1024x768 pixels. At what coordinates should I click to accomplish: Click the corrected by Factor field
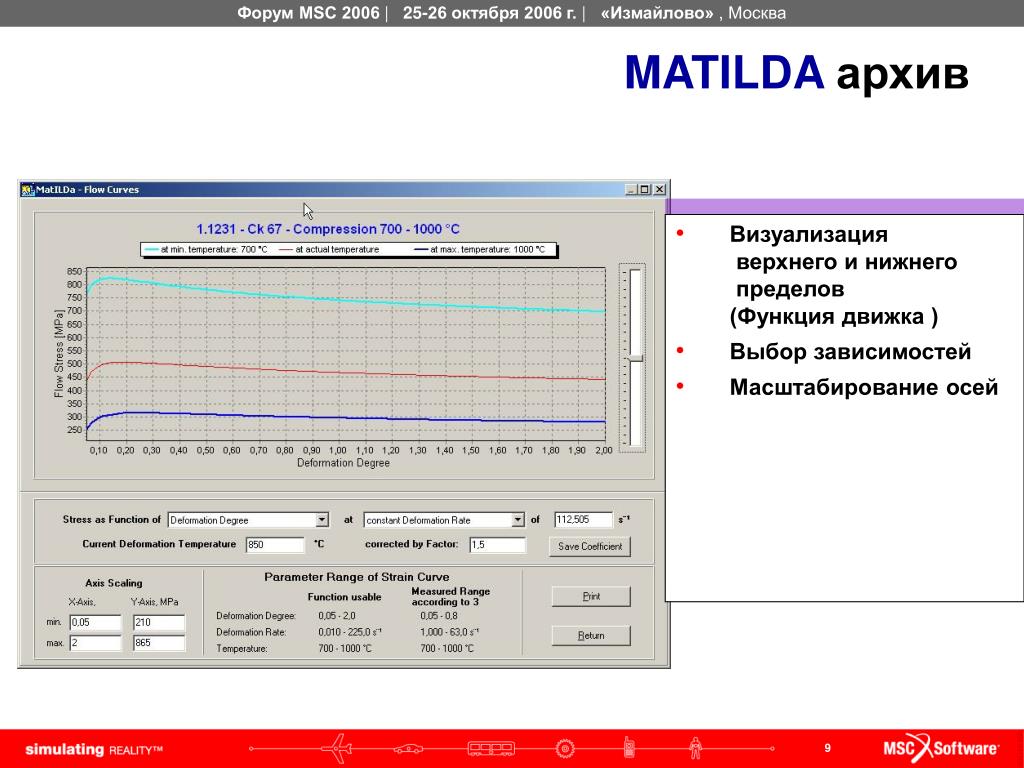click(x=498, y=545)
